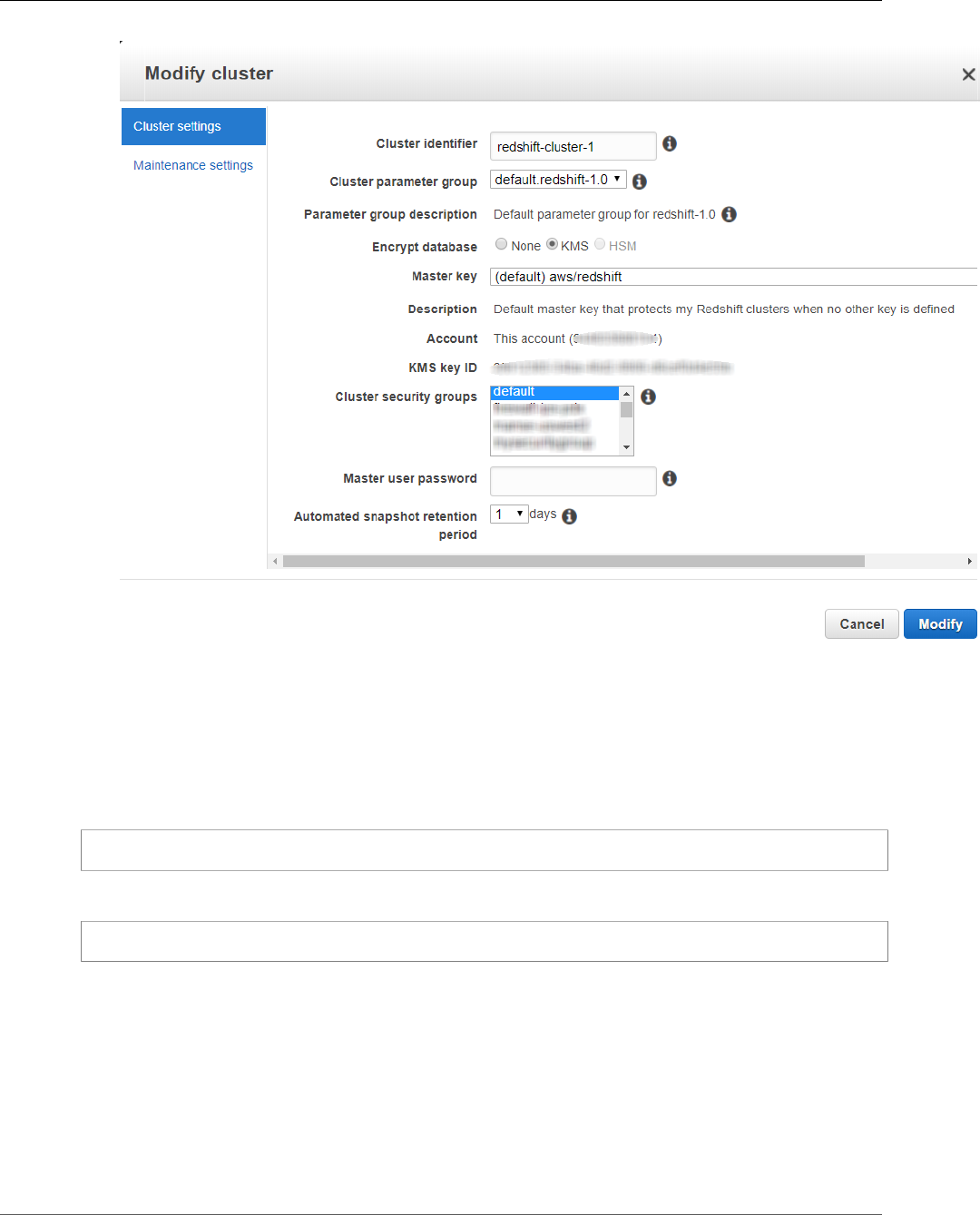Click the vertical scrollbar thumb in security groups list
This screenshot has width=980, height=1215.
(626, 409)
